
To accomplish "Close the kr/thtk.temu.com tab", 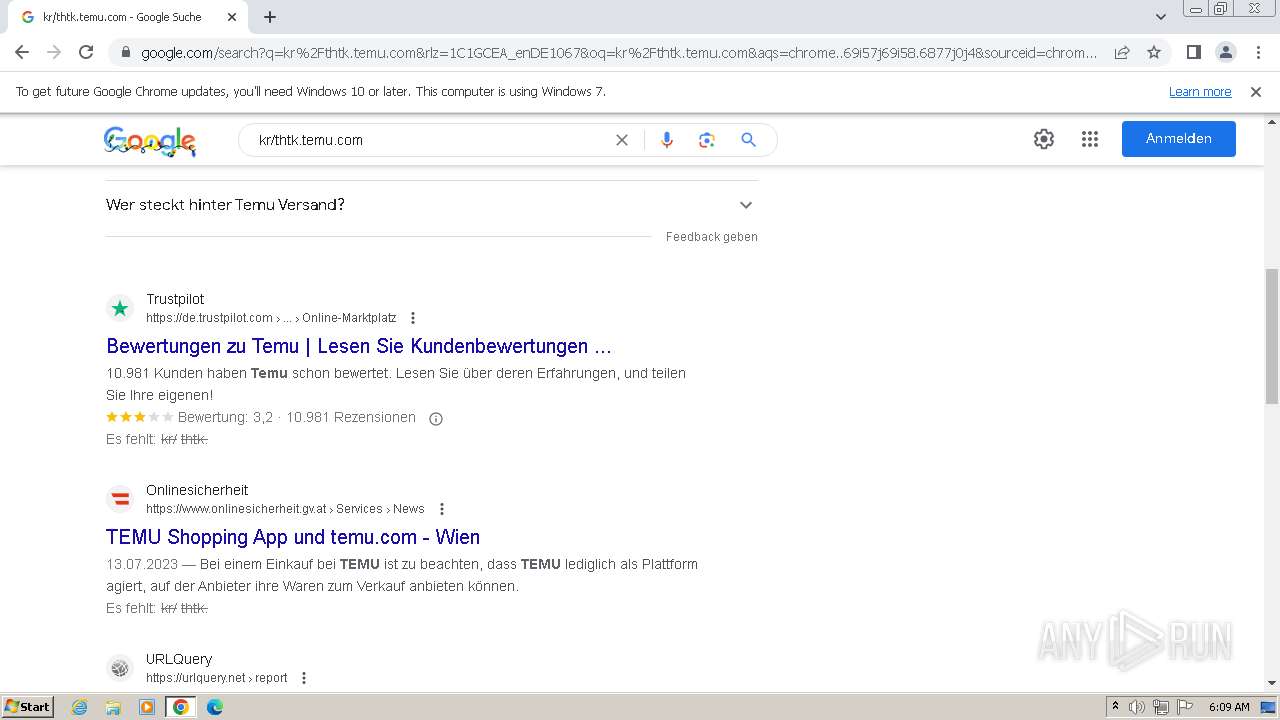I will pos(232,17).
